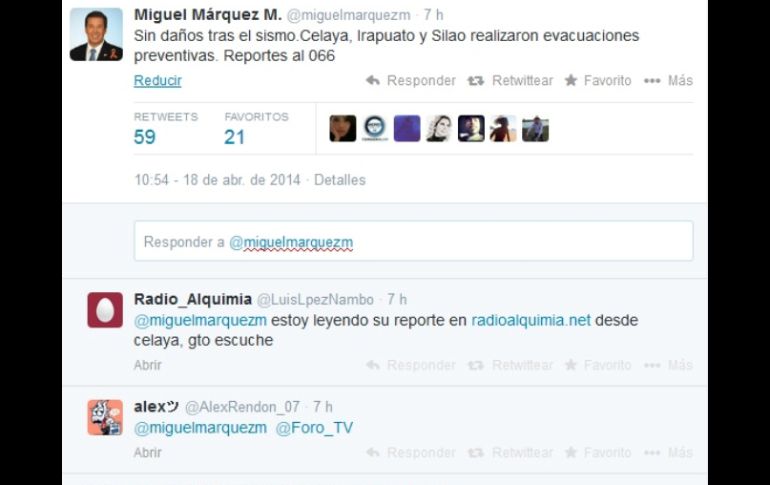Screen dimensions: 770x485
Task: Collapse the tweet with Reducir
Action: coord(158,81)
